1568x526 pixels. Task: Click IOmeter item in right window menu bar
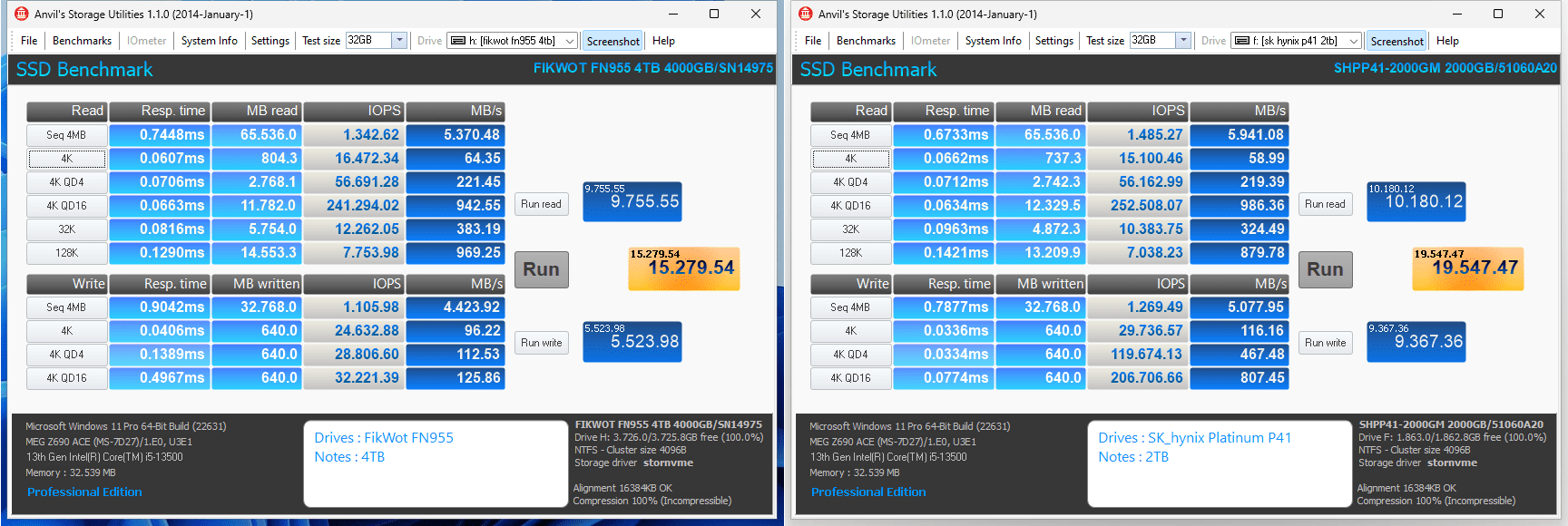click(930, 41)
